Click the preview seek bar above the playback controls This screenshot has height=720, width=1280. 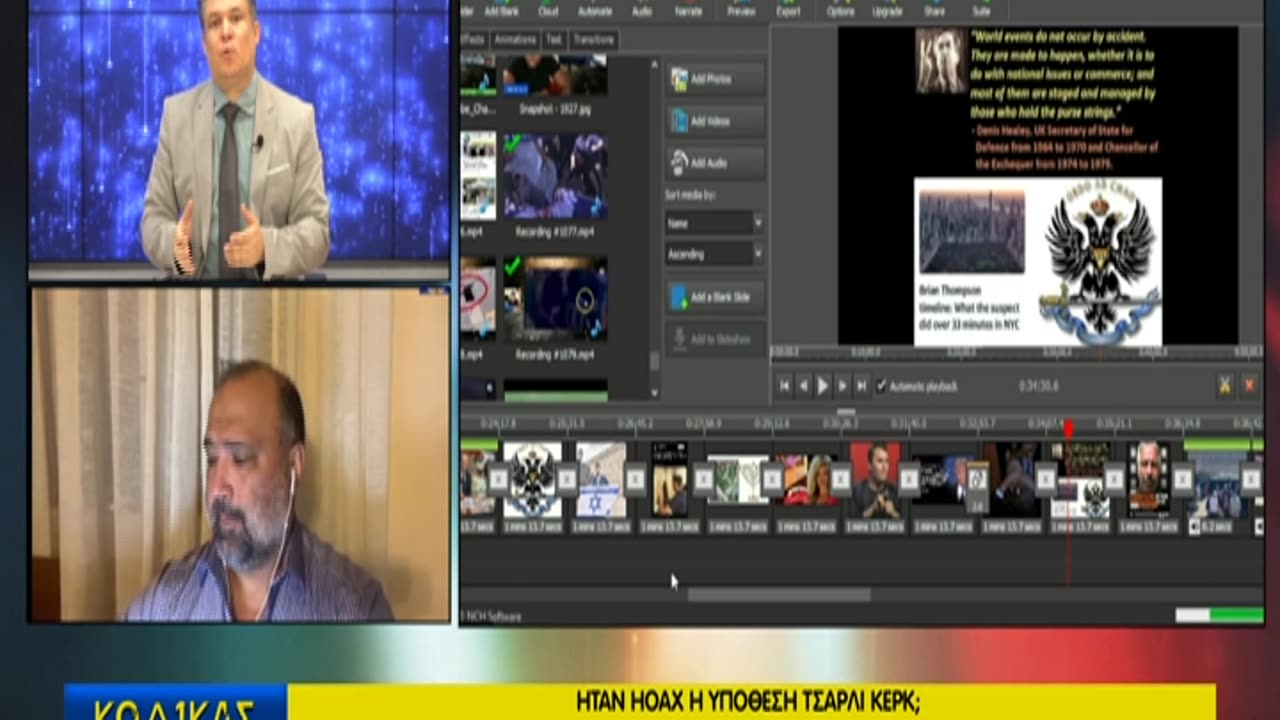1017,353
